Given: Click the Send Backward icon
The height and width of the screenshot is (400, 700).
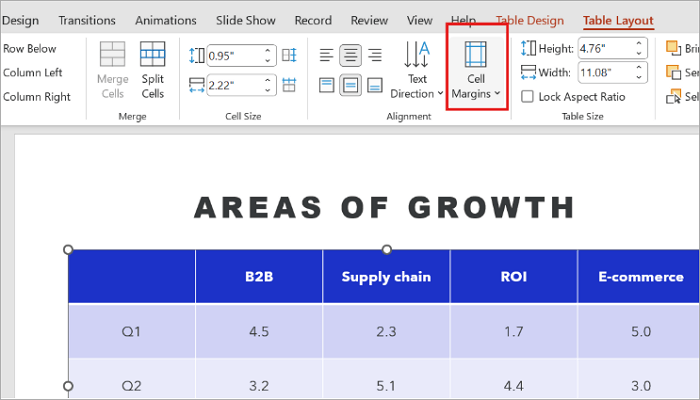Looking at the screenshot, I should point(673,72).
